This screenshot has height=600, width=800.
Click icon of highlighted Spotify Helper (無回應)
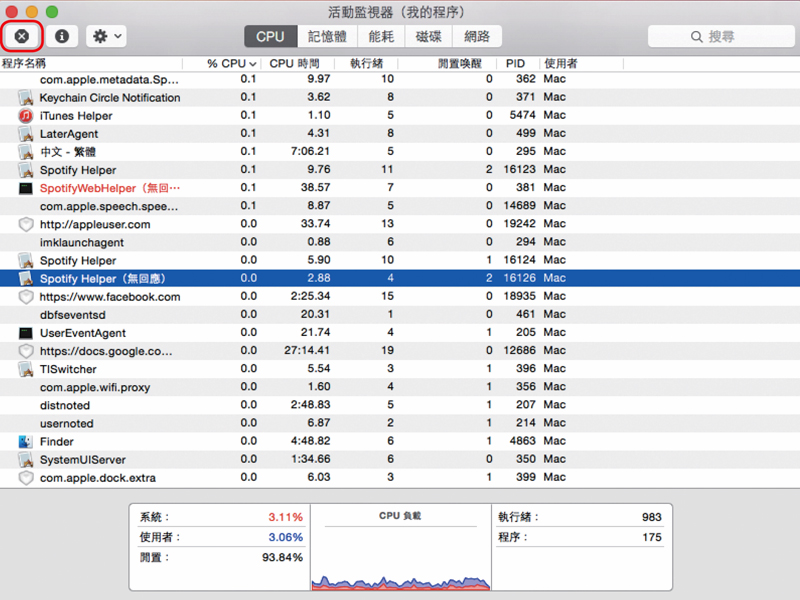coord(26,279)
